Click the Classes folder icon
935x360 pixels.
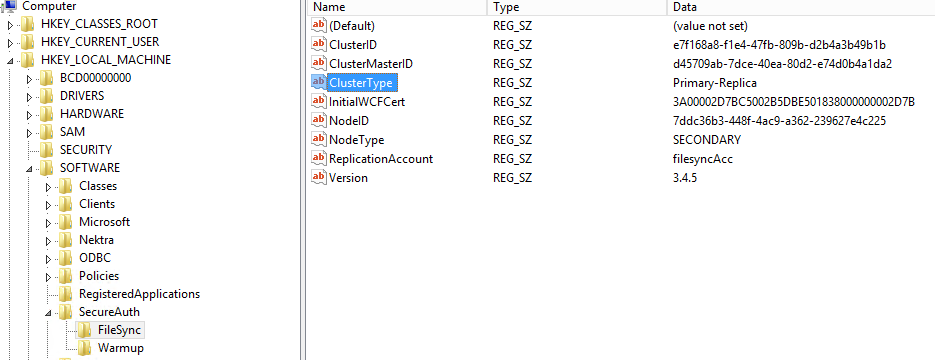pyautogui.click(x=66, y=186)
